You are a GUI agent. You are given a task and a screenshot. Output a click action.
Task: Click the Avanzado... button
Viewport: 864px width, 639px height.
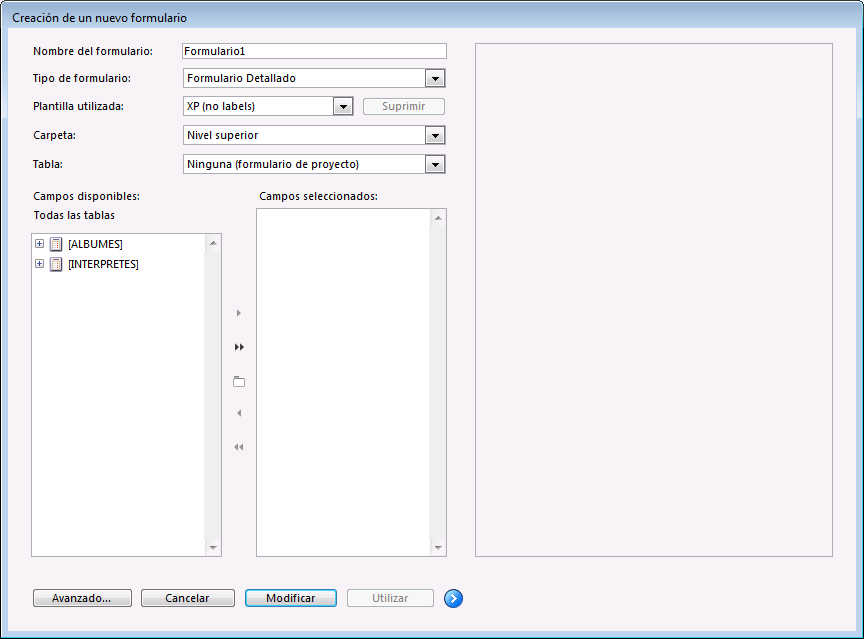pos(83,598)
